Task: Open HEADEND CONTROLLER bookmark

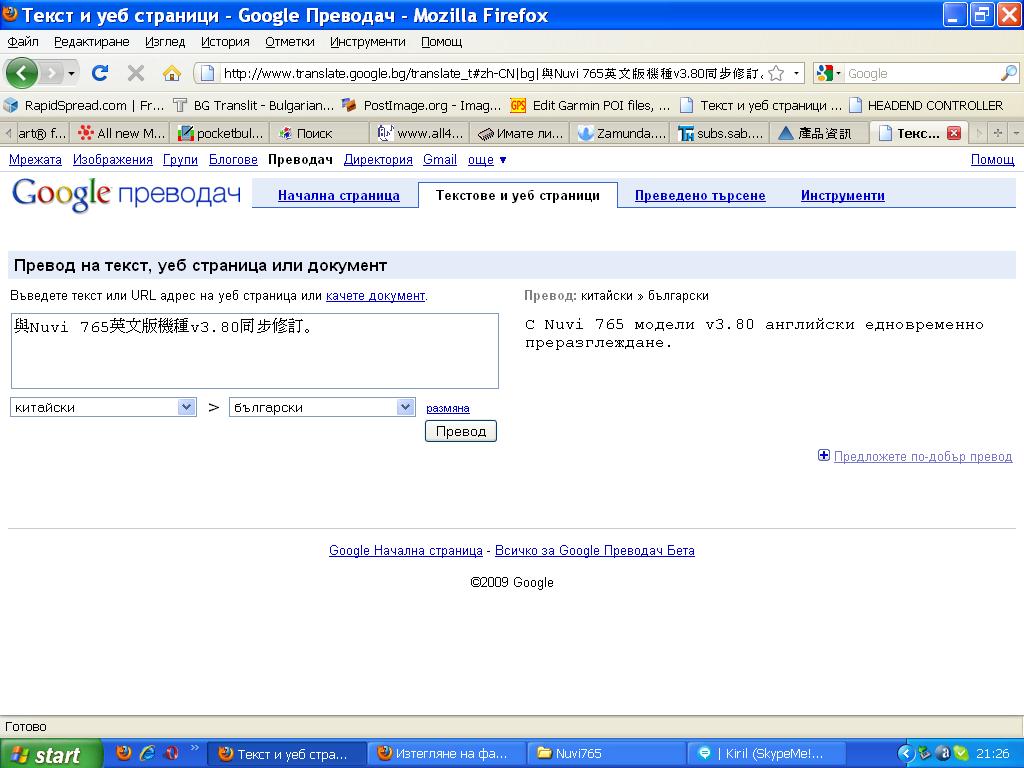Action: (926, 105)
